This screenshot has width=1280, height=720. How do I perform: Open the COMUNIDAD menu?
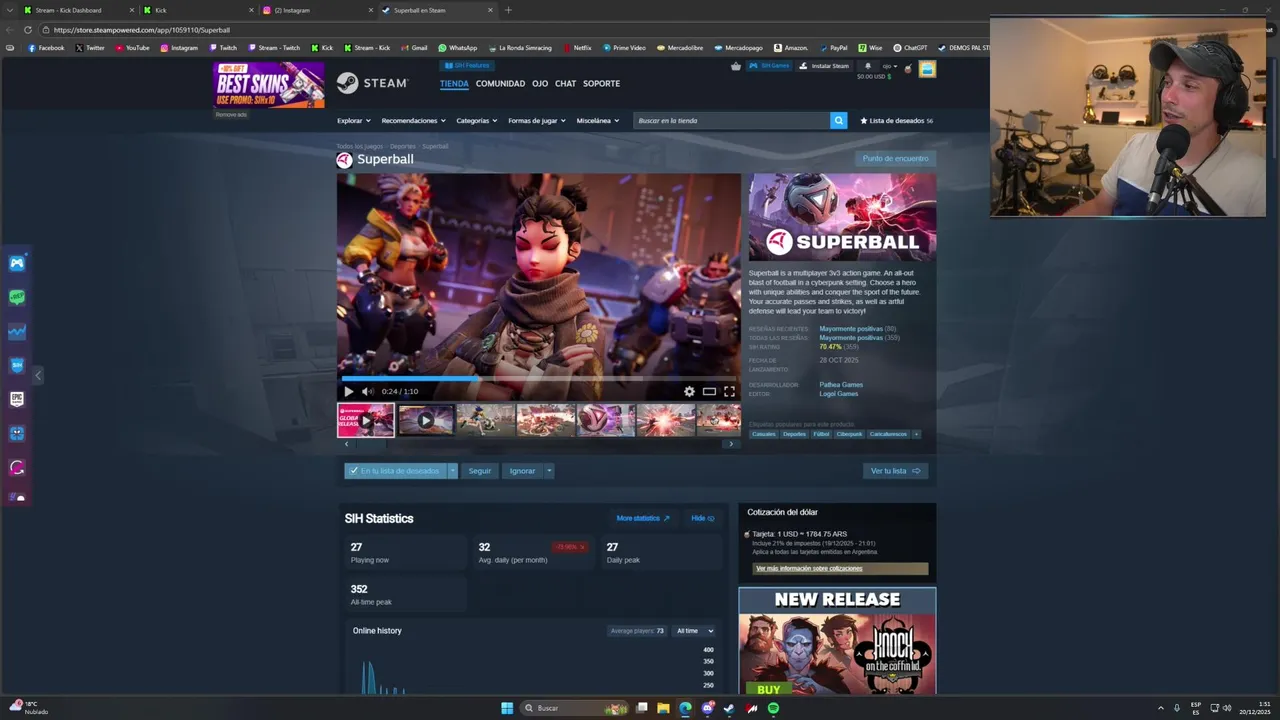[500, 84]
